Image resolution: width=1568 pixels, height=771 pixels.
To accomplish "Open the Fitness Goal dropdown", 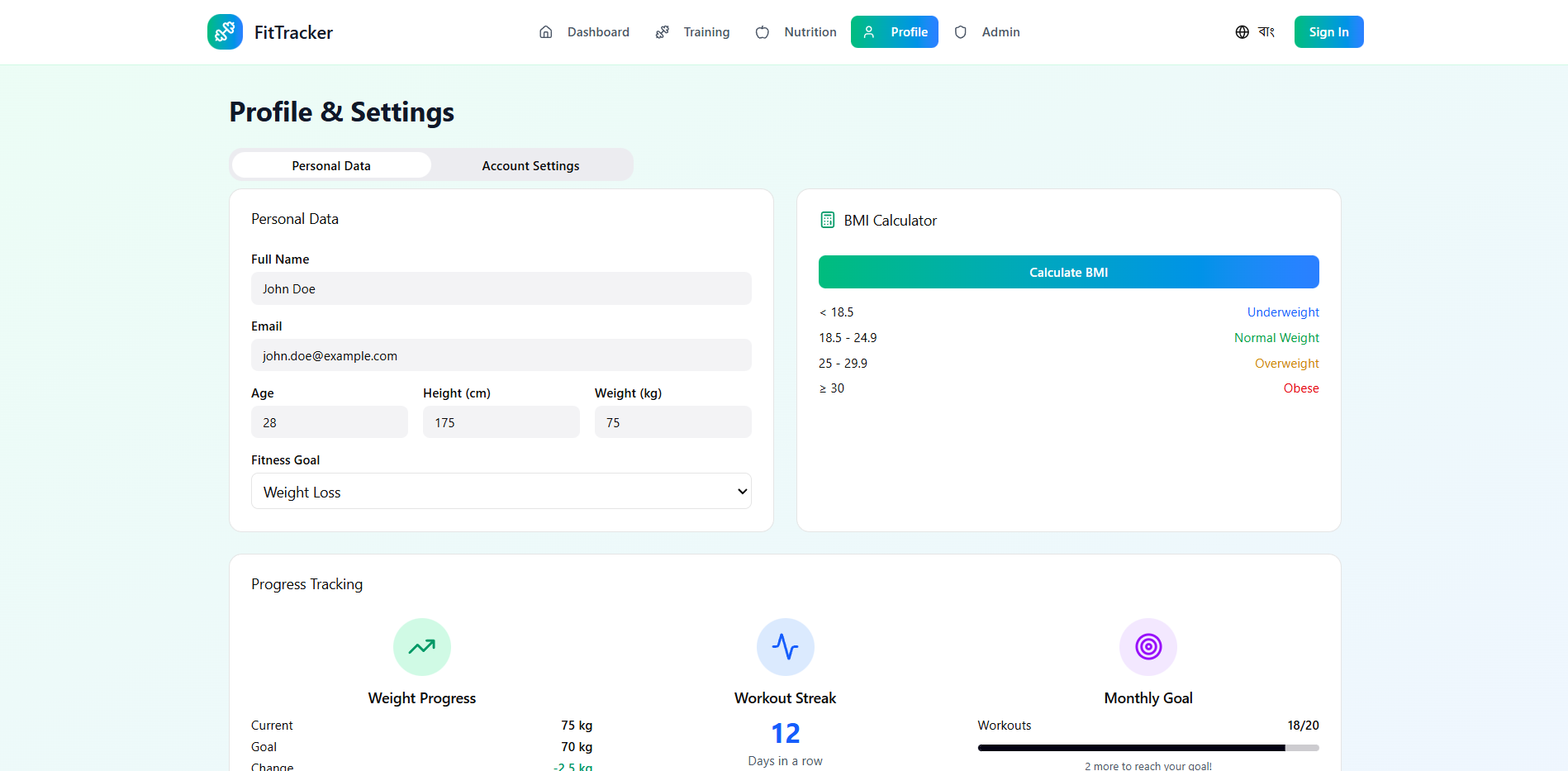I will click(x=501, y=491).
